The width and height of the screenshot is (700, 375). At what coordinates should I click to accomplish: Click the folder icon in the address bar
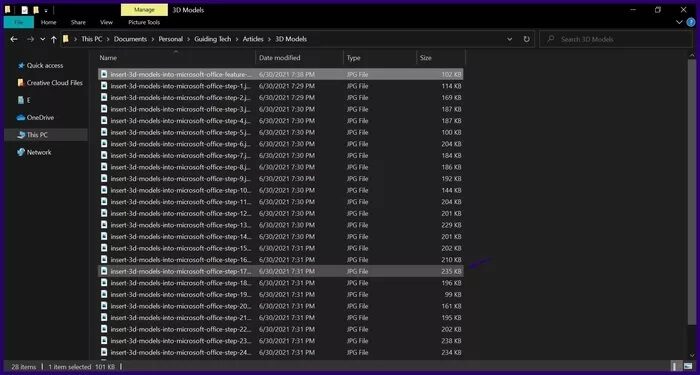click(x=66, y=39)
